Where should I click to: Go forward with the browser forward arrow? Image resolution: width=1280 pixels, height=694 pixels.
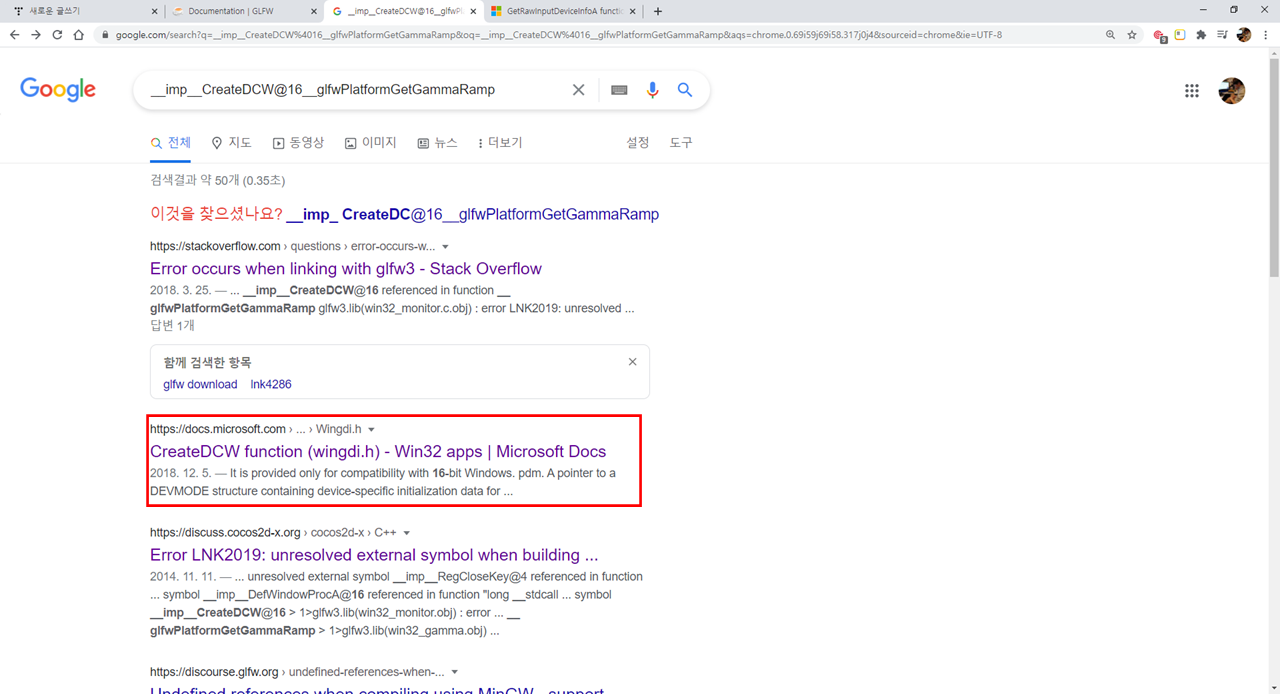pos(36,34)
